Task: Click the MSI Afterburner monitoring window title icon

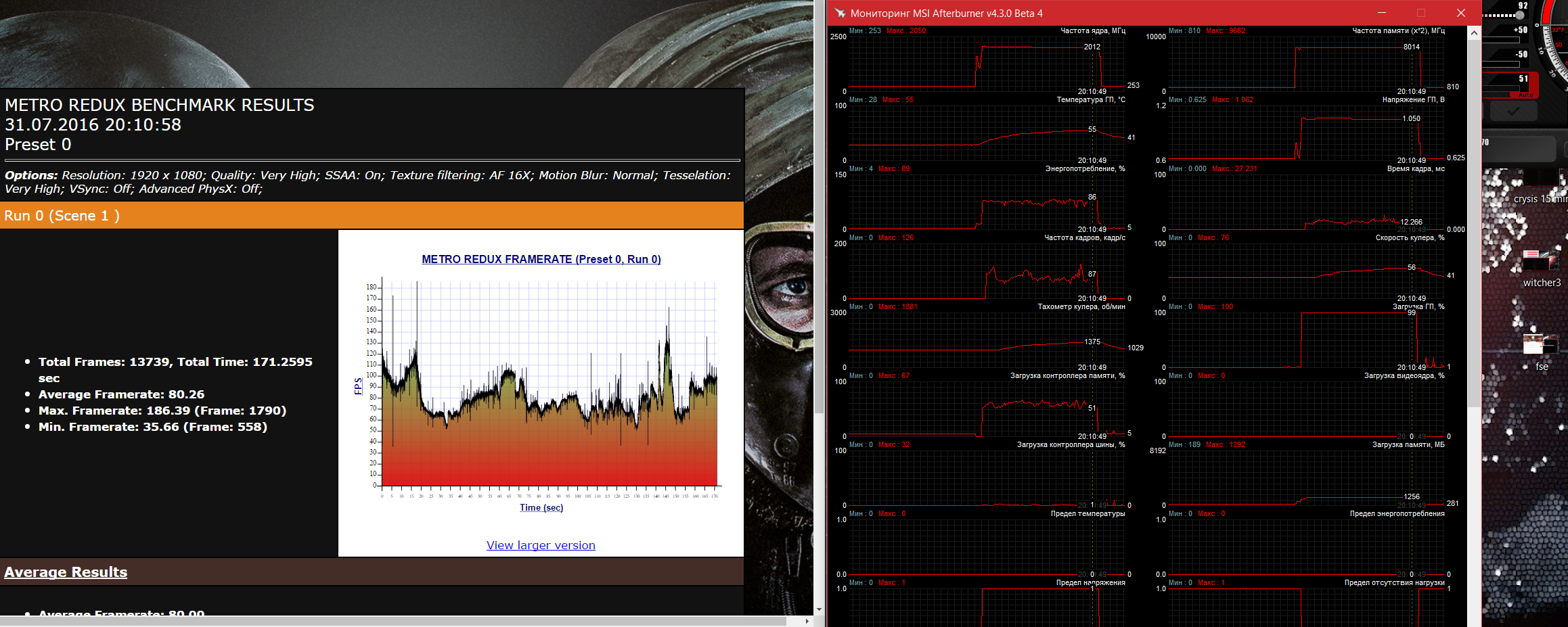Action: [840, 13]
